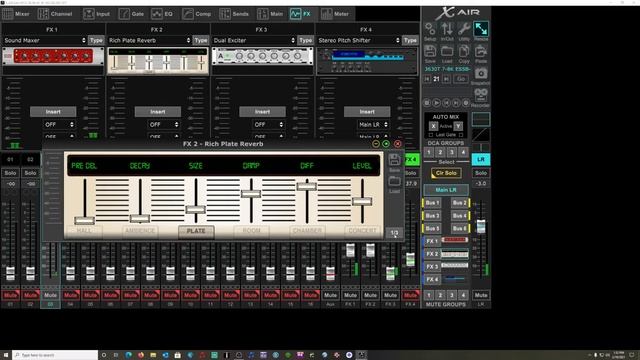Switch to the Sends tab
Image resolution: width=640 pixels, height=360 pixels.
234,14
